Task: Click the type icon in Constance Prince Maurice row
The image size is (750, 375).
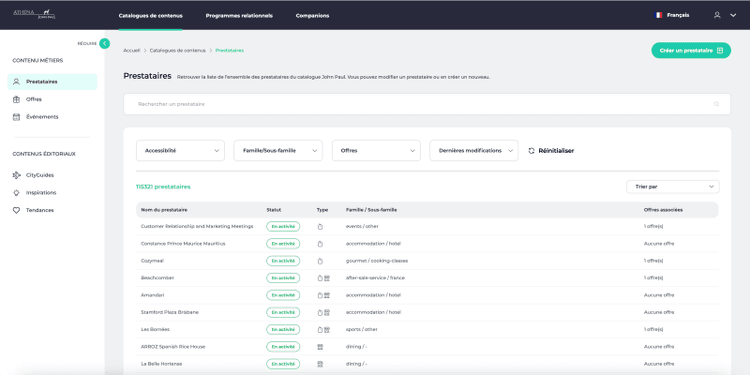Action: click(x=320, y=244)
